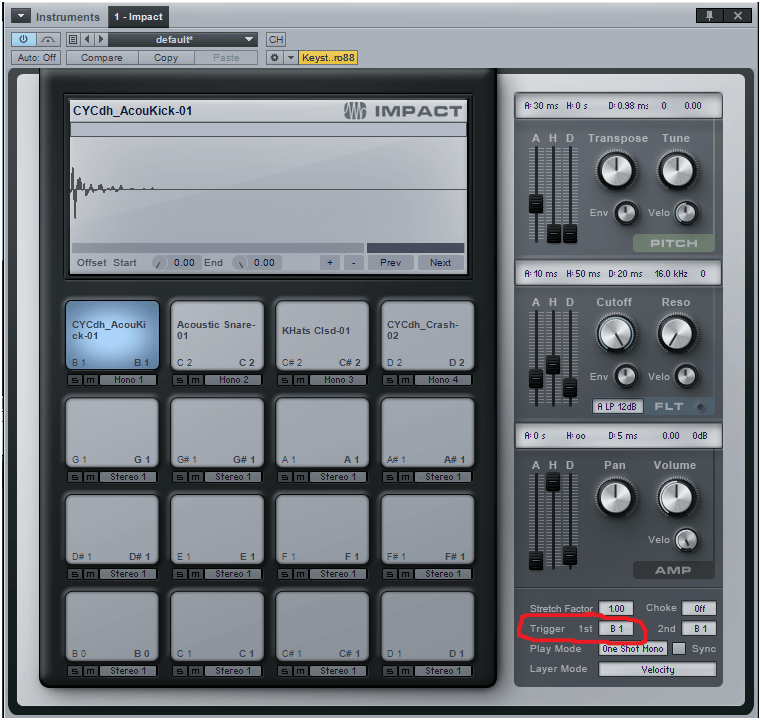Image resolution: width=761 pixels, height=720 pixels.
Task: Go to previous preset with left arrow
Action: pyautogui.click(x=87, y=39)
